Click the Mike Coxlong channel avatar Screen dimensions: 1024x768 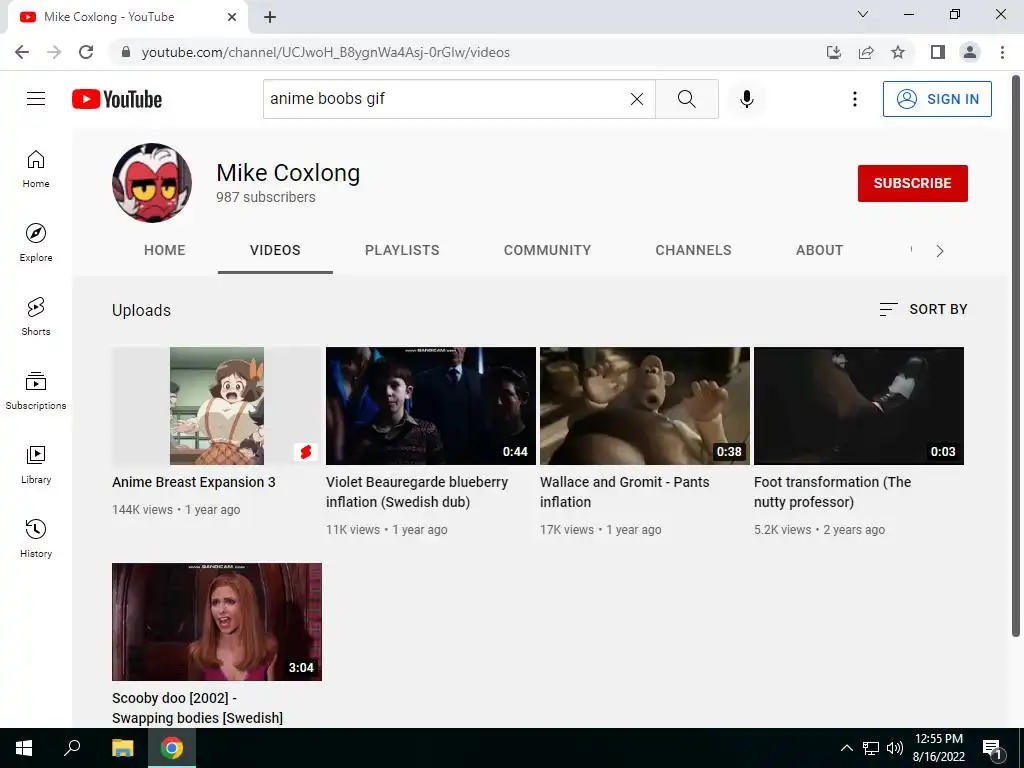(152, 183)
